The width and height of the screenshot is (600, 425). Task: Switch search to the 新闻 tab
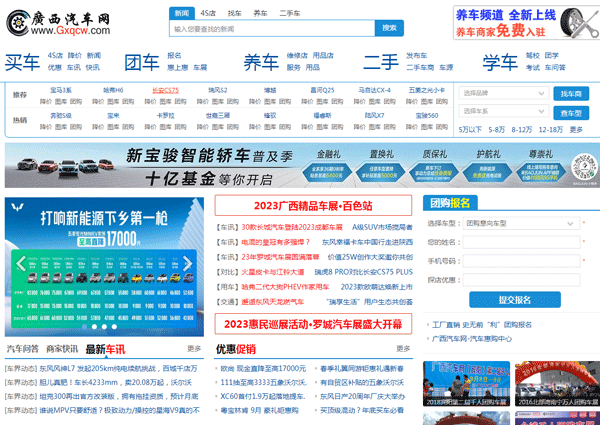[x=182, y=13]
